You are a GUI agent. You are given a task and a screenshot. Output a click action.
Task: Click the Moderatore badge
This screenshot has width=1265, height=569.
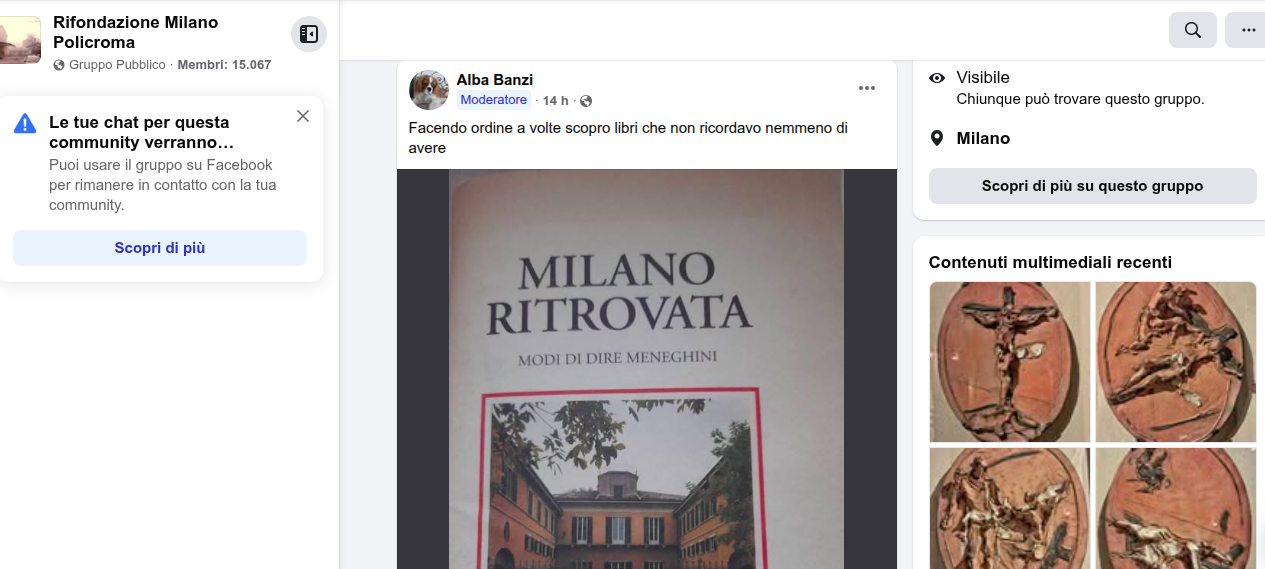click(494, 100)
